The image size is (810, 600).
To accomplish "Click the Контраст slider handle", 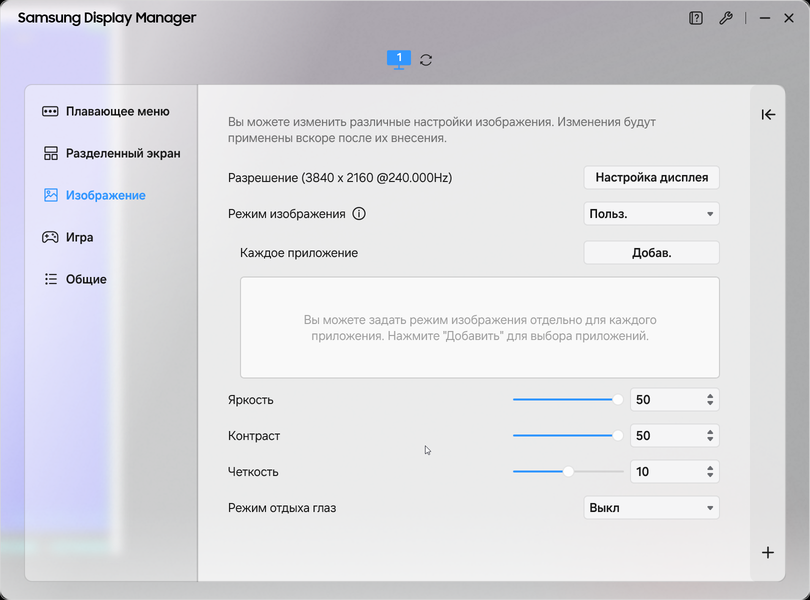I will click(x=617, y=436).
